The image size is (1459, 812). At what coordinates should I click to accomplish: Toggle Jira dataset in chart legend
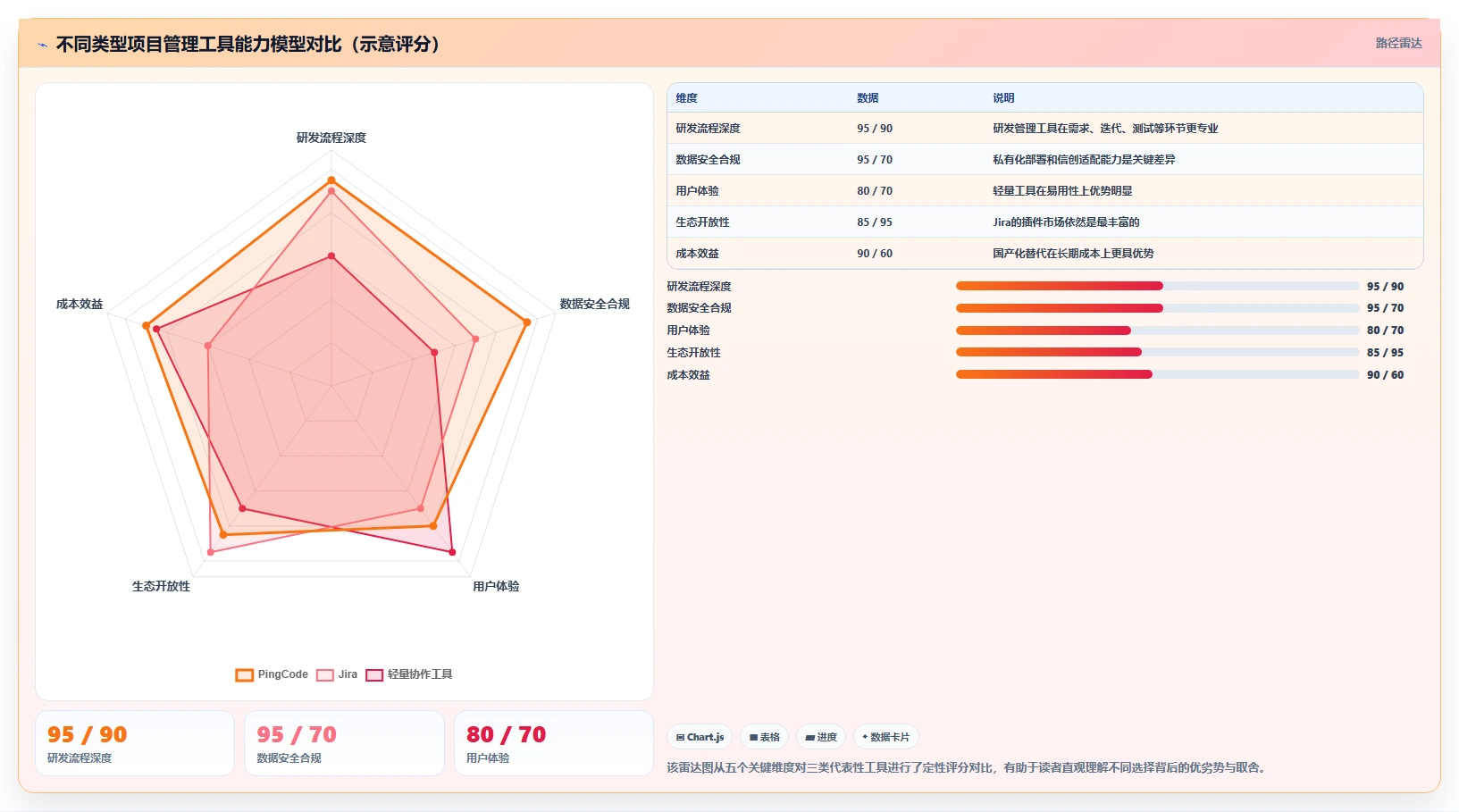[x=337, y=674]
